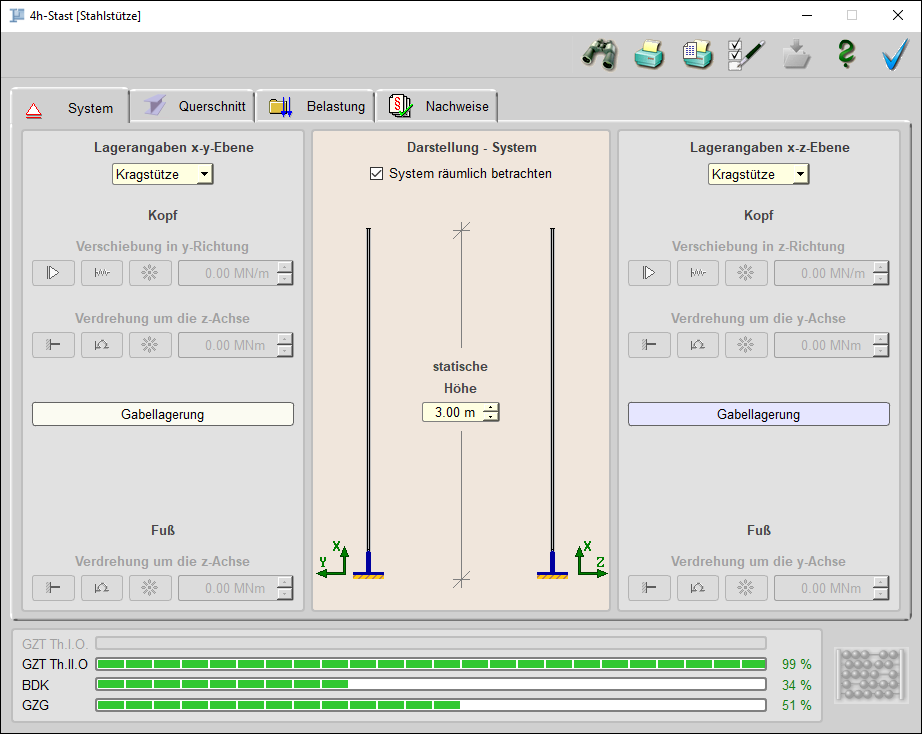This screenshot has width=922, height=734.
Task: Click the binoculars icon in toolbar
Action: (599, 55)
